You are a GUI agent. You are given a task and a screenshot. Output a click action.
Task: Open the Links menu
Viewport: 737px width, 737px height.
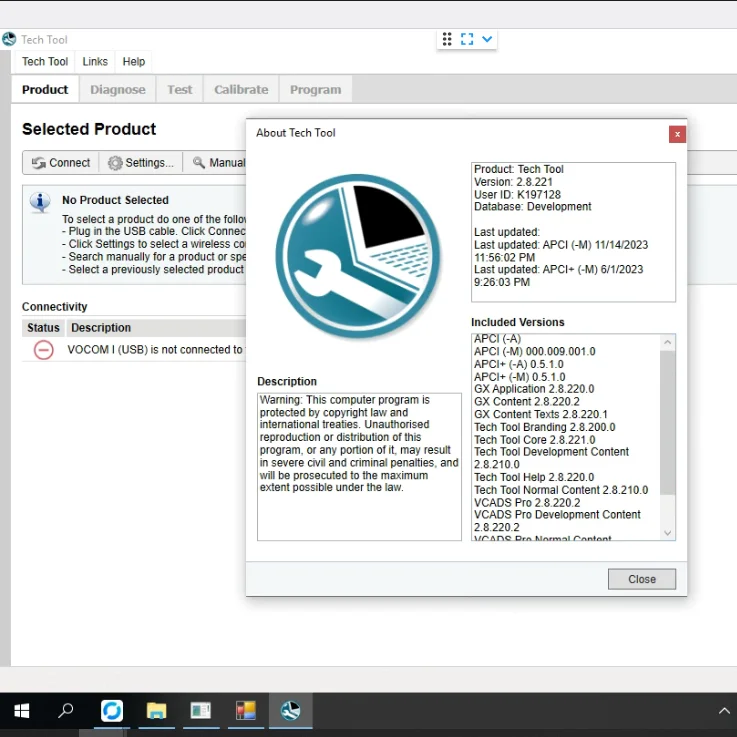coord(95,62)
